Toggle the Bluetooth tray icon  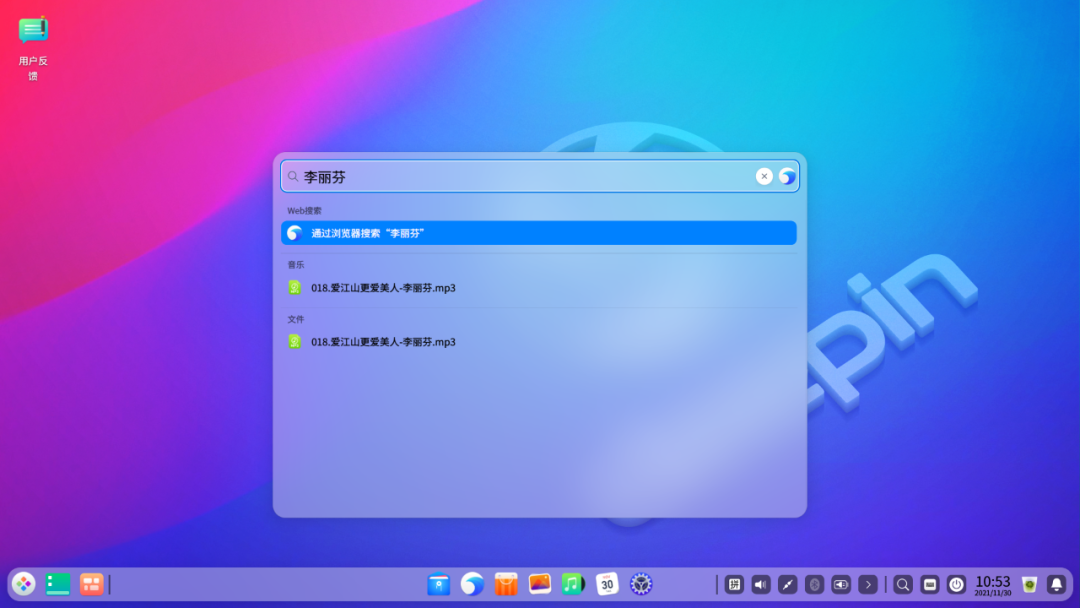click(x=814, y=585)
